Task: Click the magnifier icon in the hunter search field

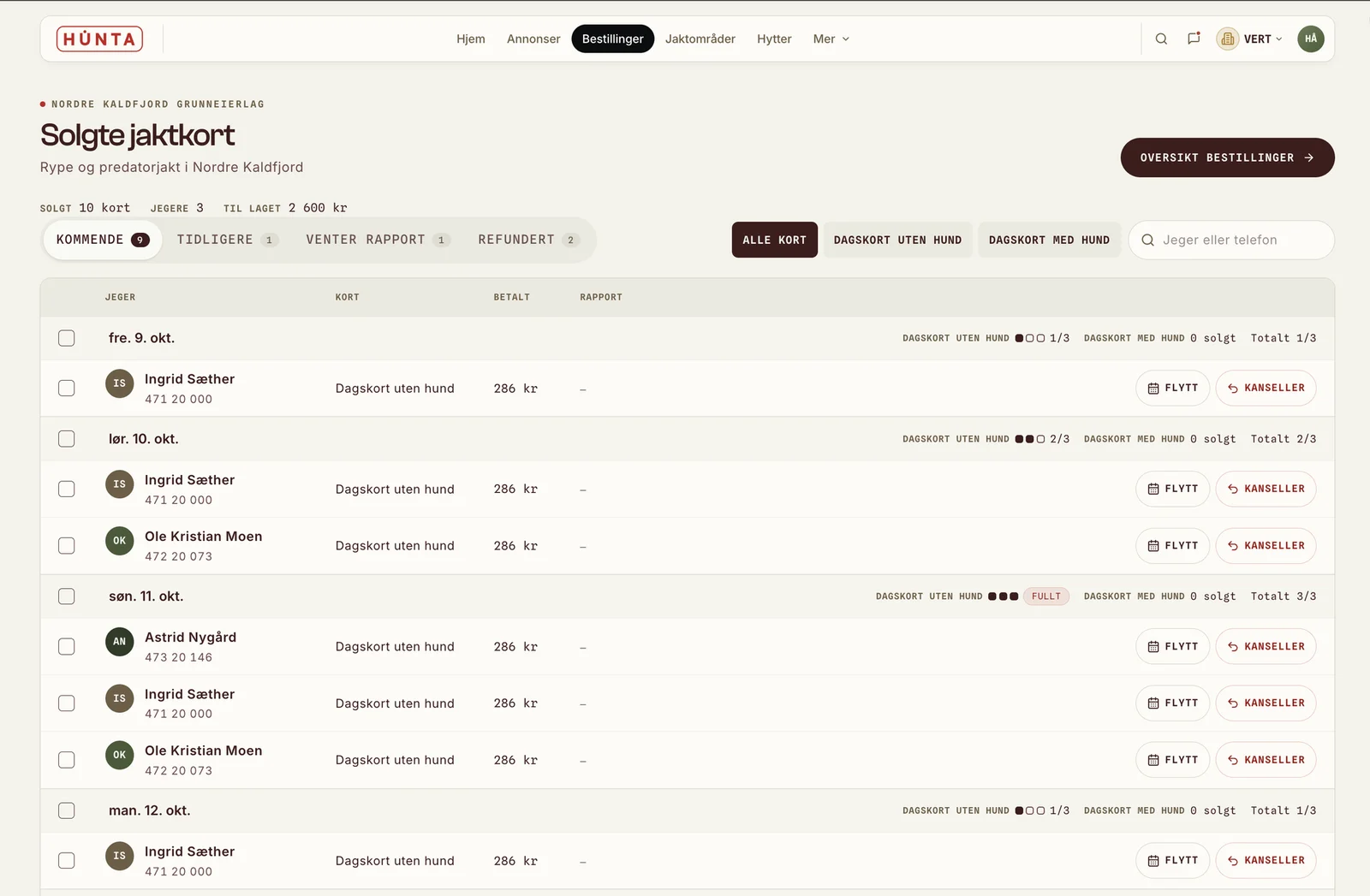Action: 1147,240
